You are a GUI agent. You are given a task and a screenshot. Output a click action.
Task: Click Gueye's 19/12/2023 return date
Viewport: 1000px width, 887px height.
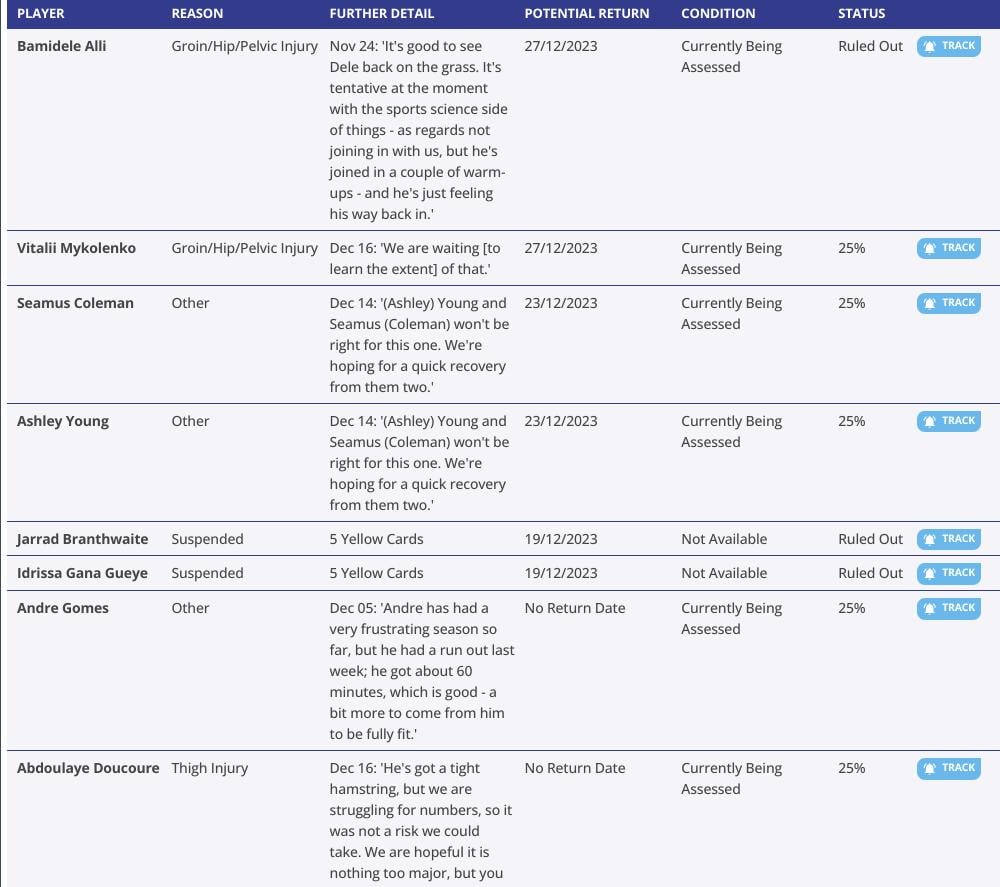pyautogui.click(x=561, y=573)
